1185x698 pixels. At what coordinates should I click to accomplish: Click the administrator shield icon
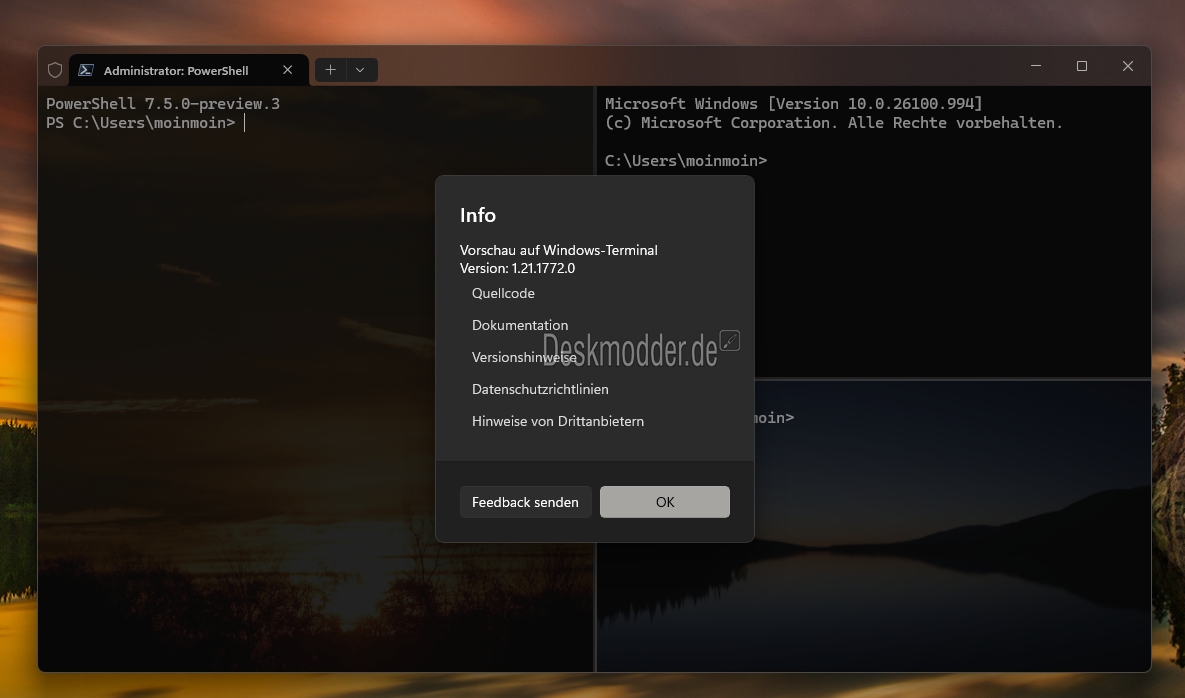(54, 70)
